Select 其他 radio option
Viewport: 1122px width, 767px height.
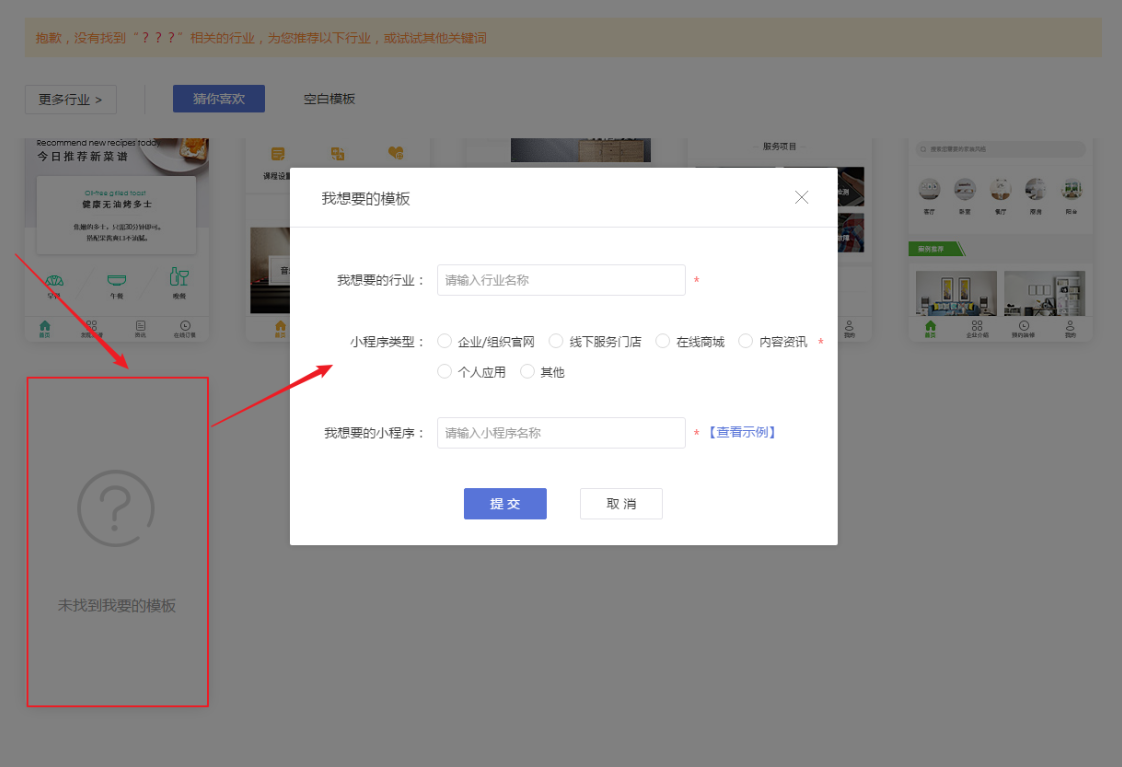(x=527, y=371)
